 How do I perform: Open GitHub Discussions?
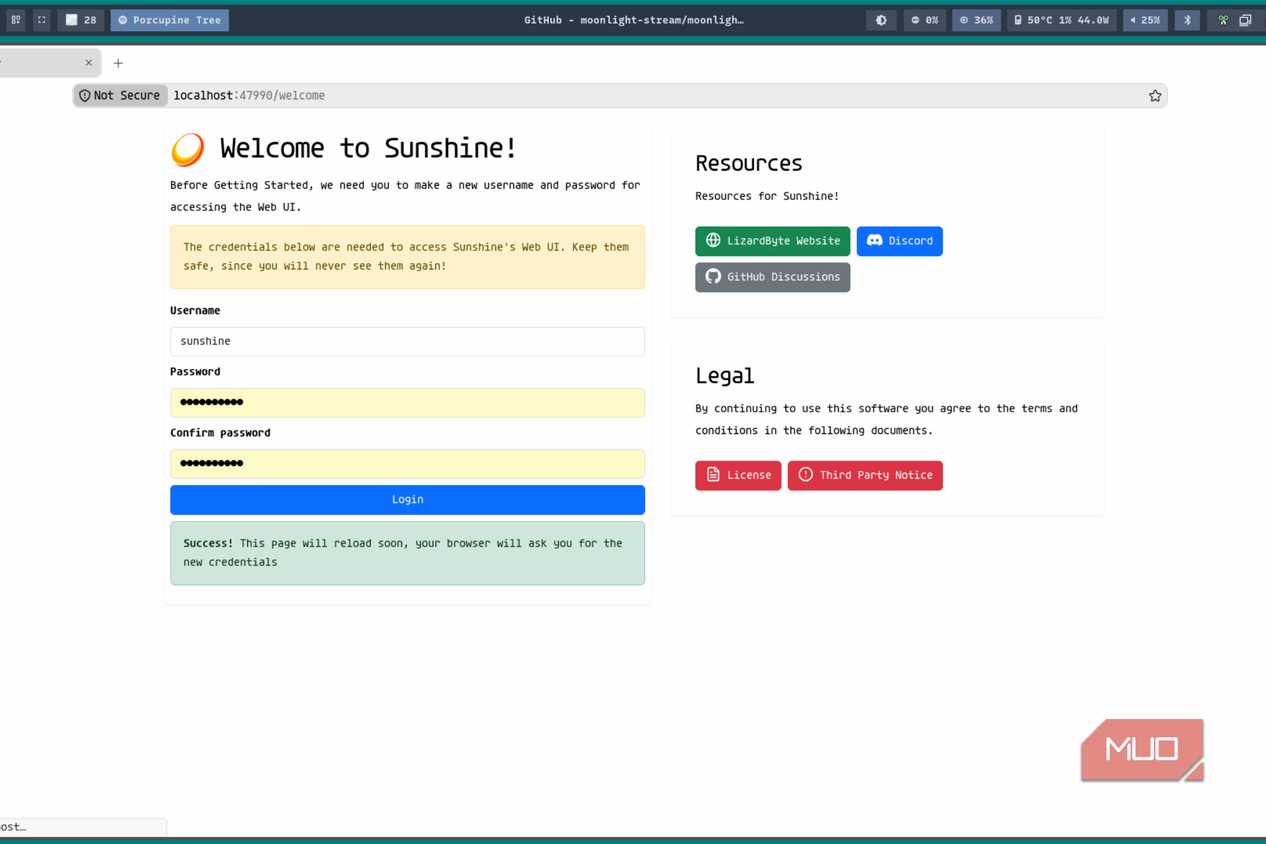tap(773, 277)
